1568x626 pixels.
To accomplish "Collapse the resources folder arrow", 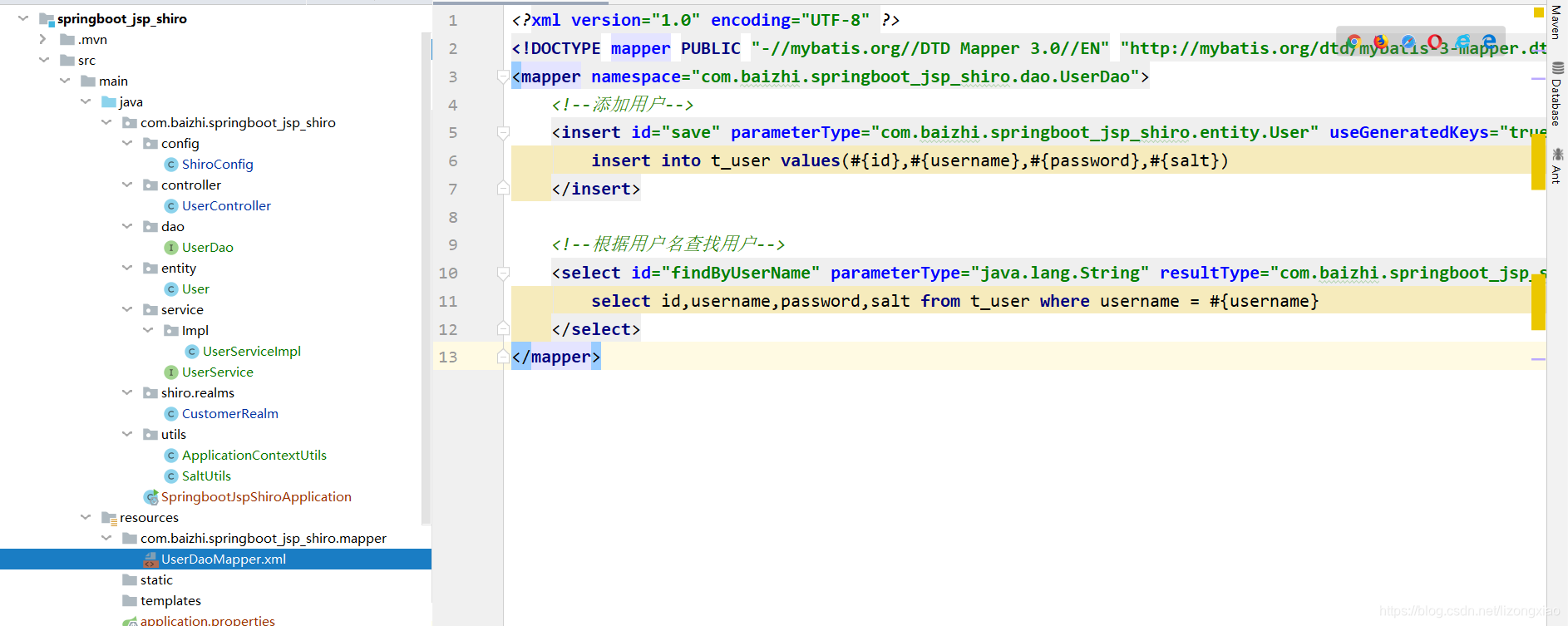I will click(85, 517).
